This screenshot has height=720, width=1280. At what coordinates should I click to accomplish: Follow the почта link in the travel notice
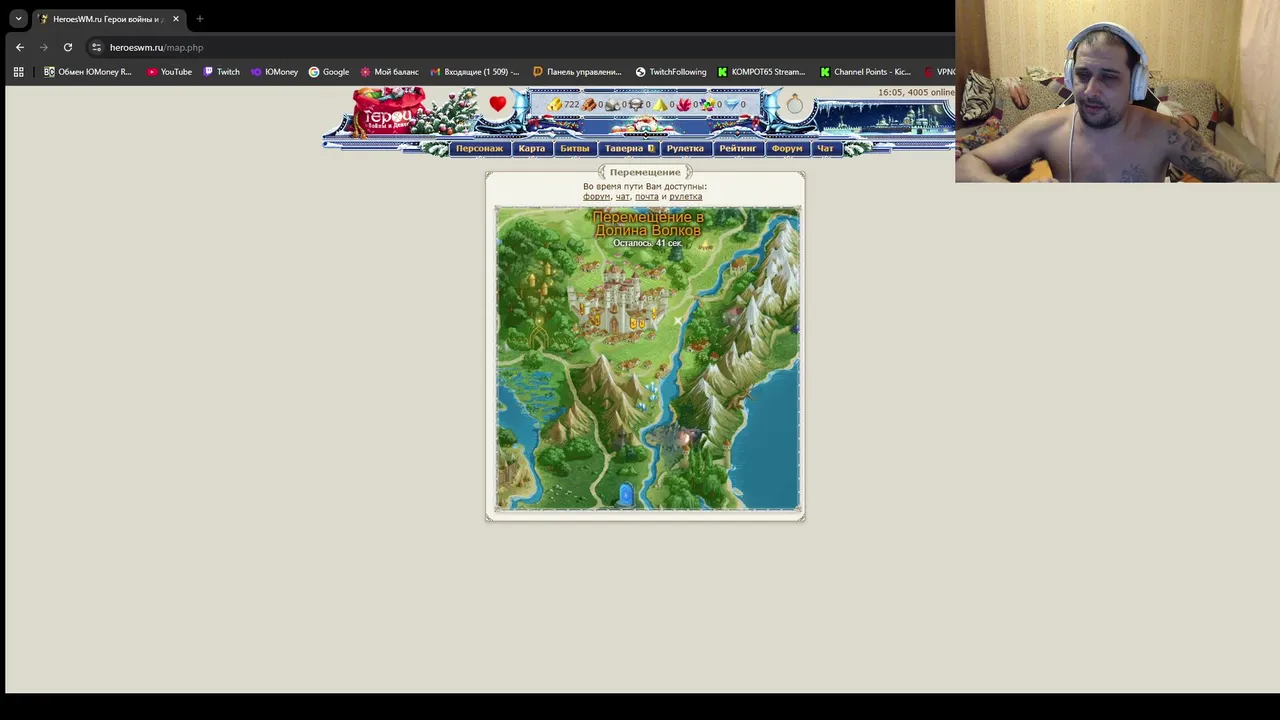tap(646, 197)
